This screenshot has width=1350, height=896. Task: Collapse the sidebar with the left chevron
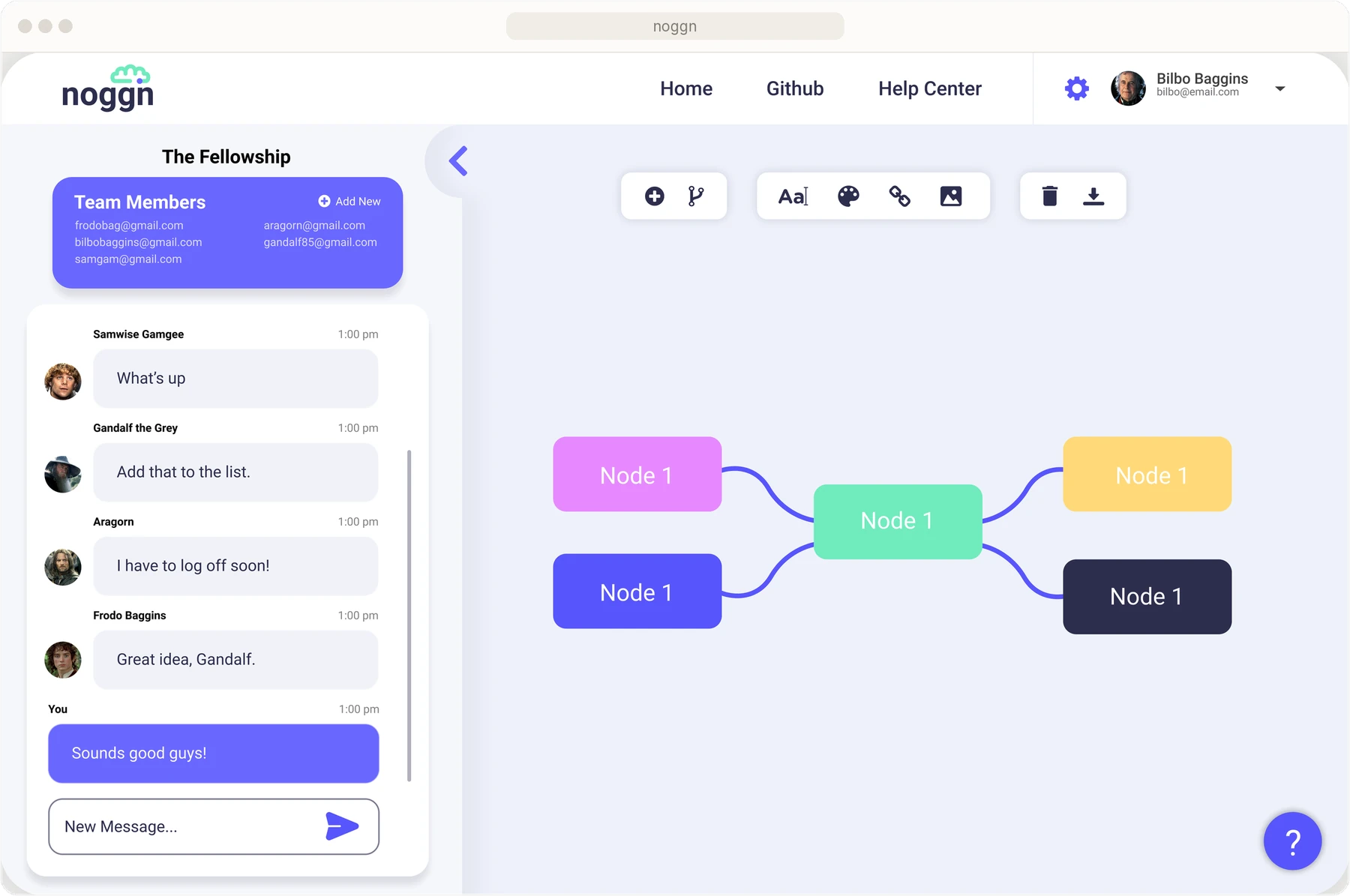point(458,161)
